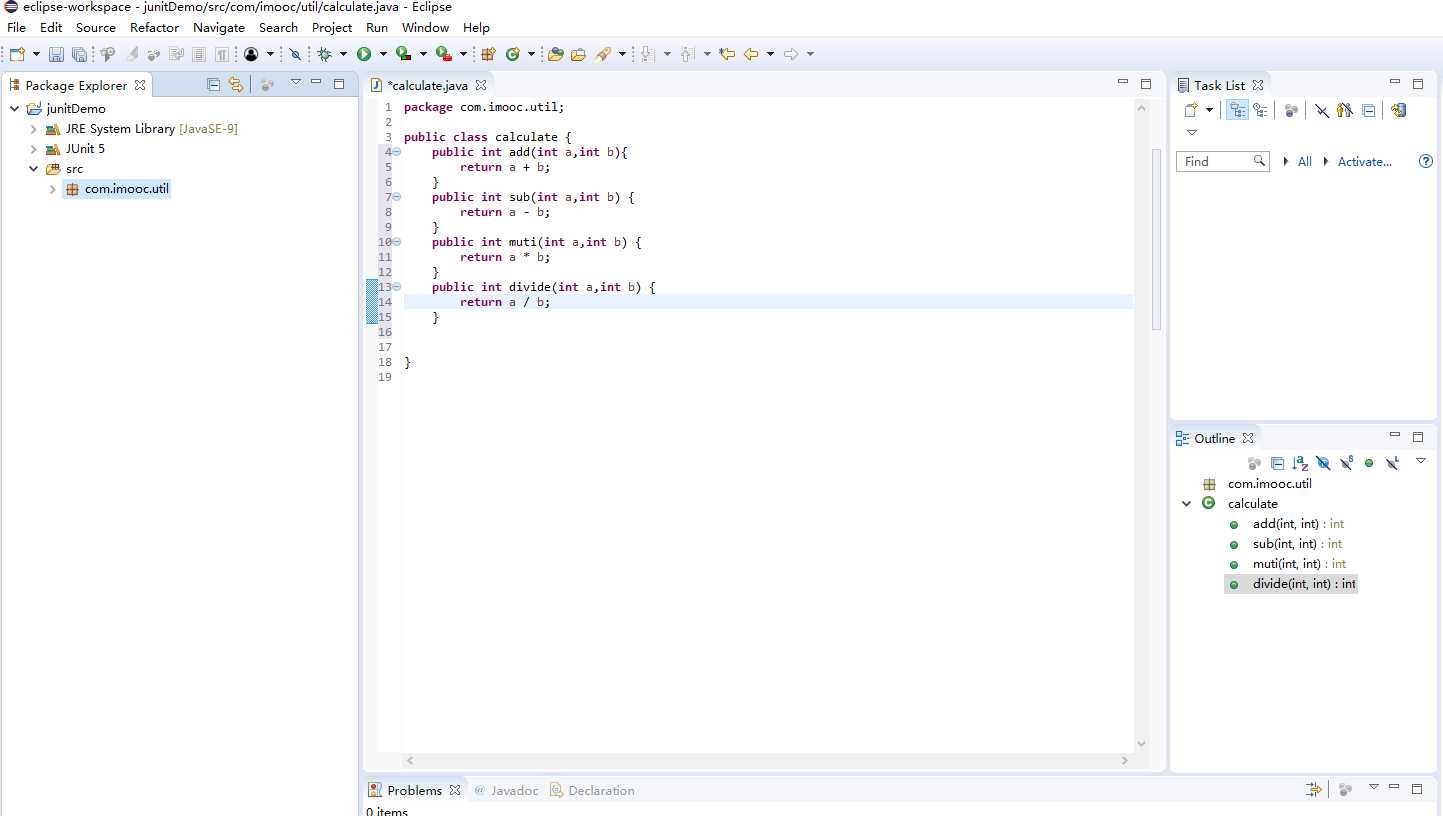Collapse the calculate class in the Outline

point(1187,504)
